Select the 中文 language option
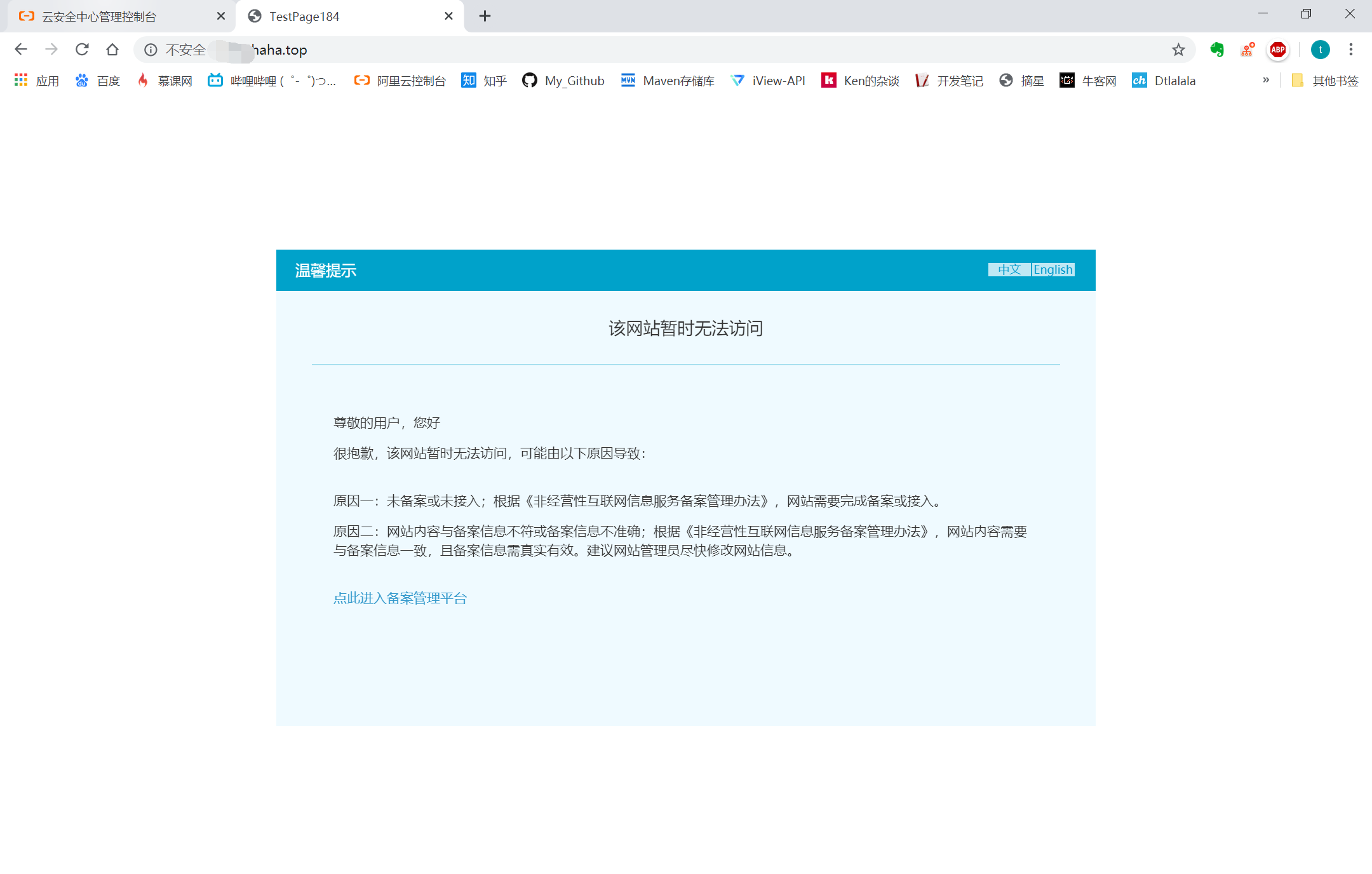 tap(1009, 269)
